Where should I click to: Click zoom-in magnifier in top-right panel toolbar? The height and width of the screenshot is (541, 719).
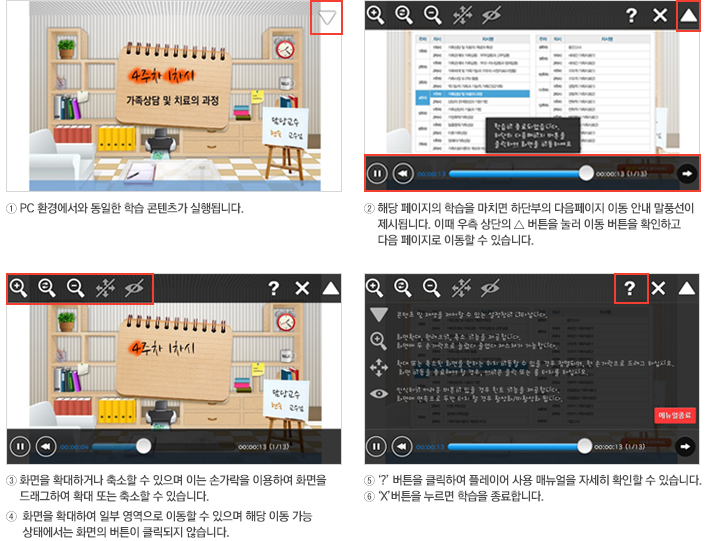pyautogui.click(x=375, y=15)
